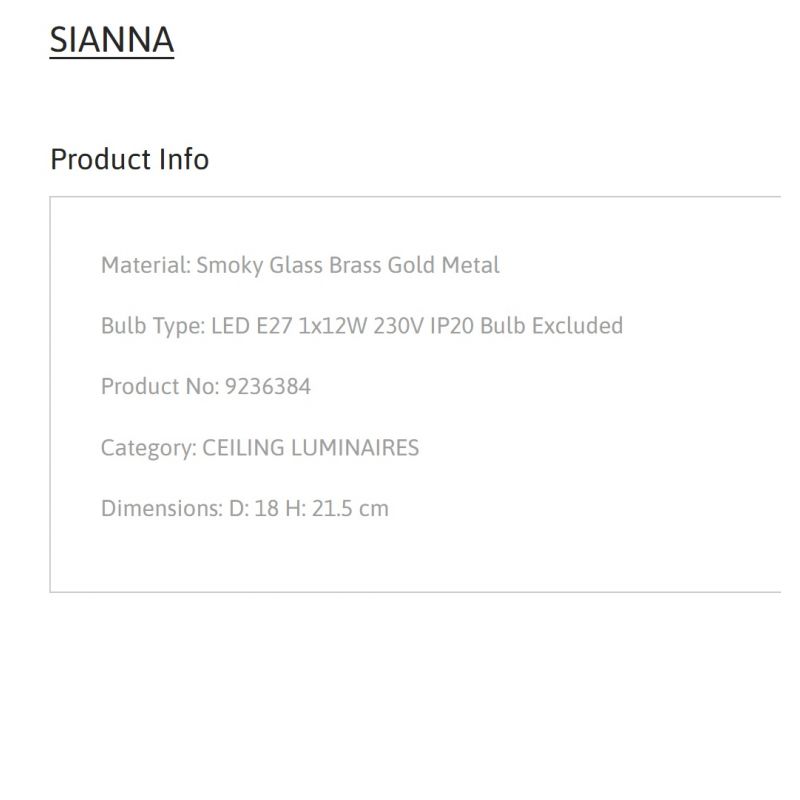Click the Category label text
Image resolution: width=800 pixels, height=800 pixels.
(149, 448)
